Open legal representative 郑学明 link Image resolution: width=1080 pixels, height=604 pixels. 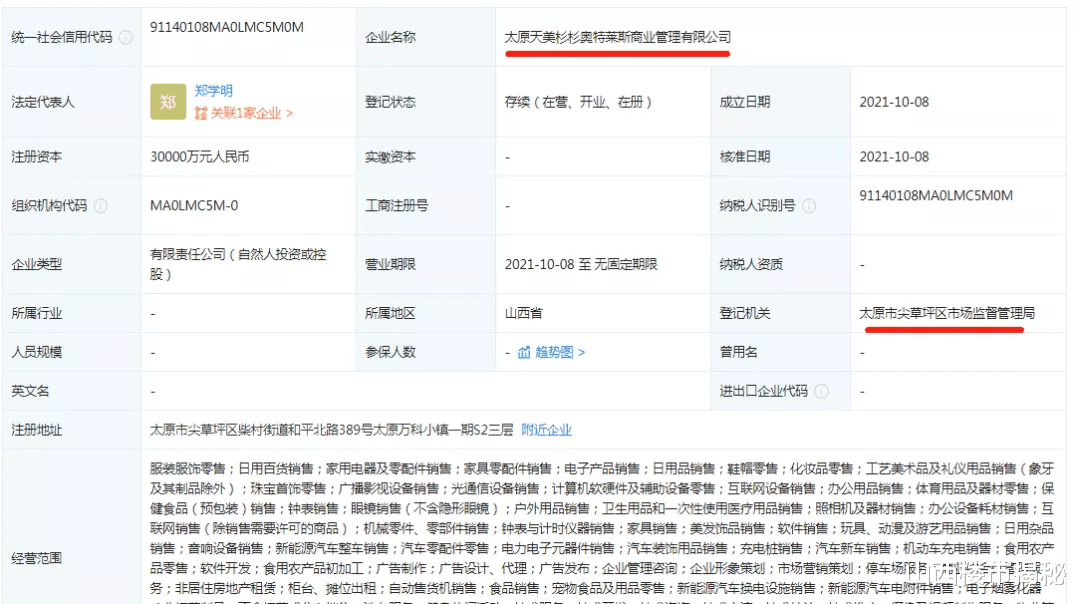tap(214, 90)
